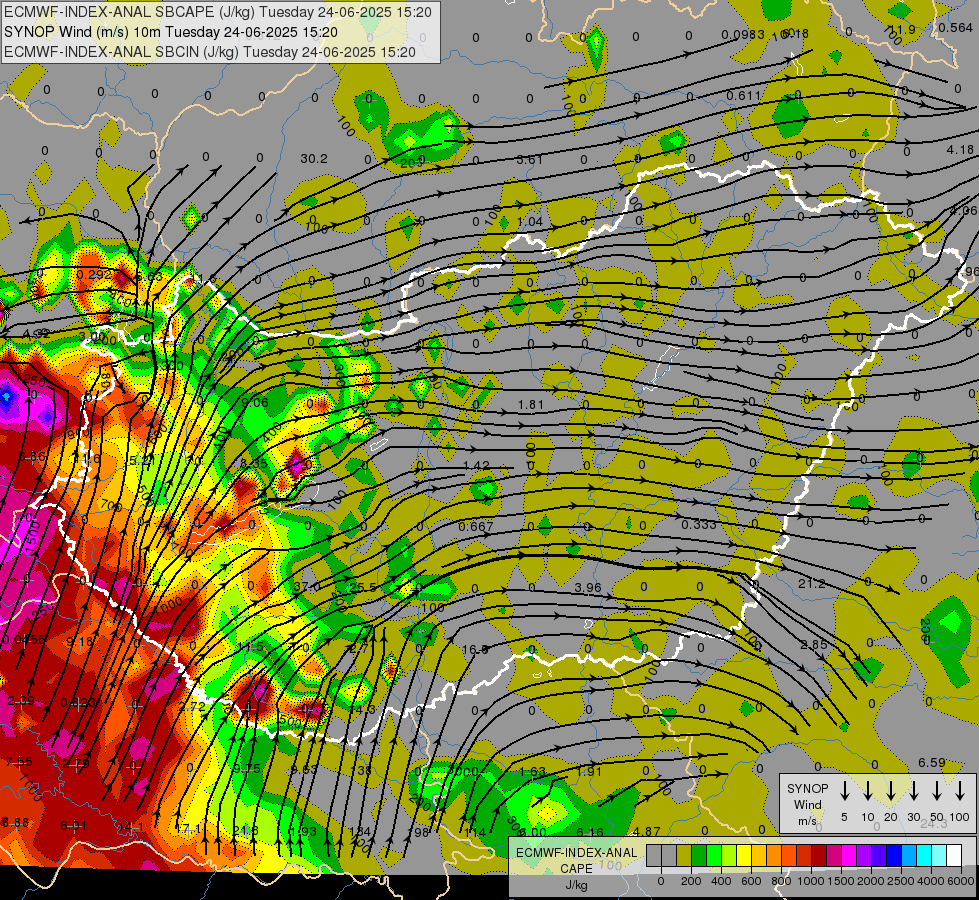The image size is (979, 900).
Task: Click the 'ECMWF-INDEX-ANAL SBCIN' title line
Action: [x=210, y=52]
